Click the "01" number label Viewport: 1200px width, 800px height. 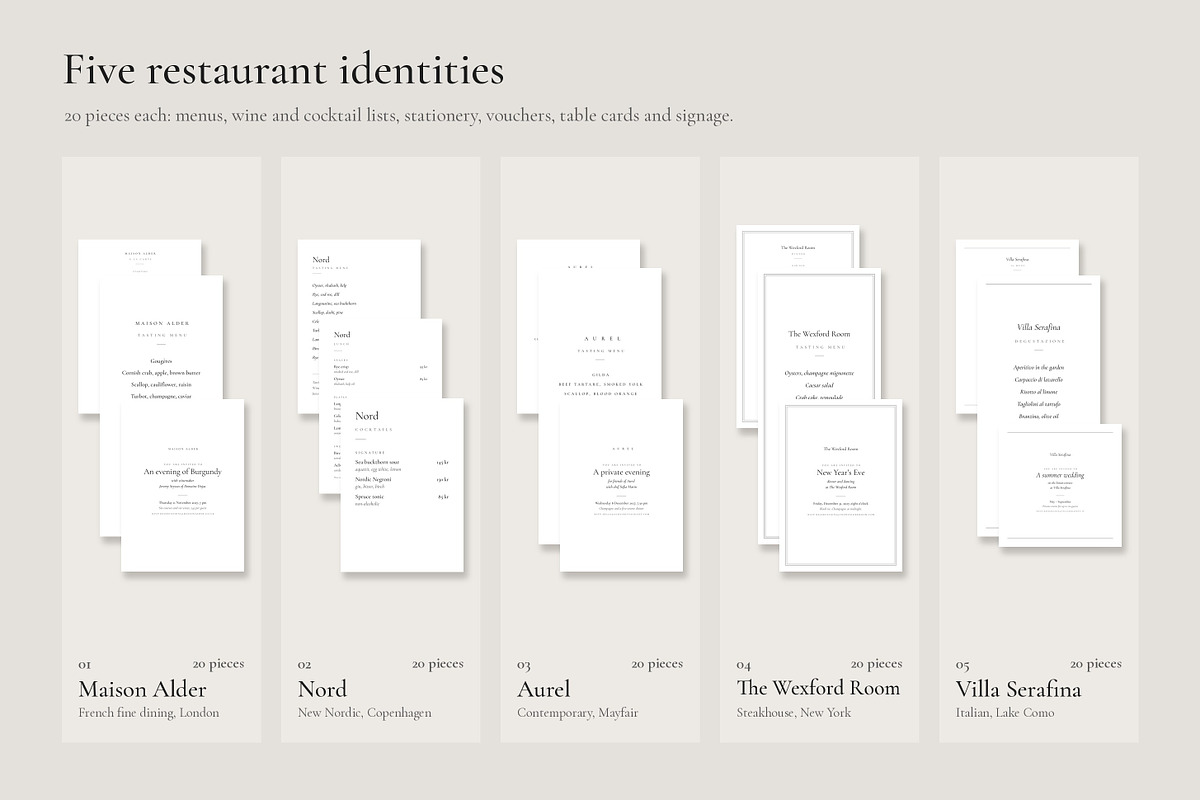tap(85, 665)
